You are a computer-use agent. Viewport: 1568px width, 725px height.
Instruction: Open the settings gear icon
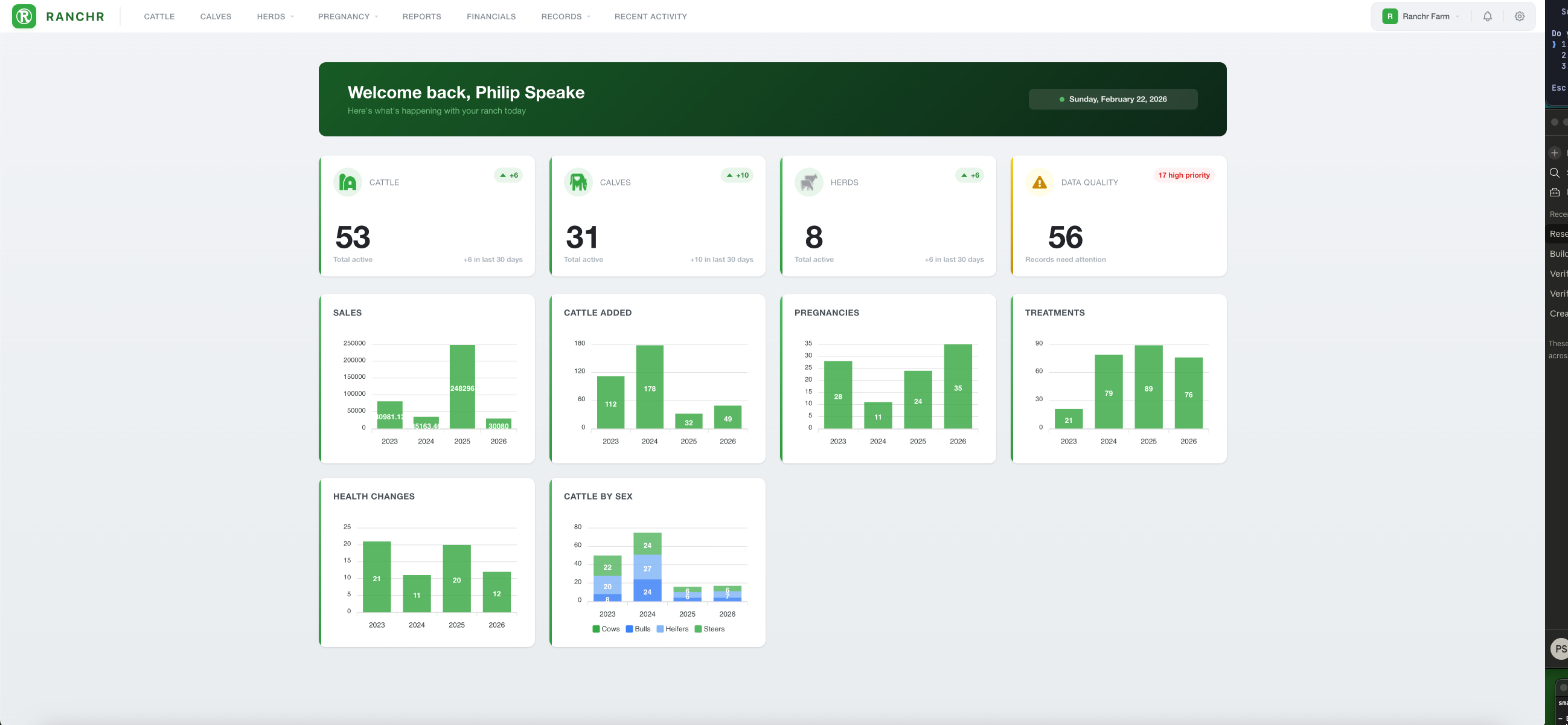point(1519,16)
